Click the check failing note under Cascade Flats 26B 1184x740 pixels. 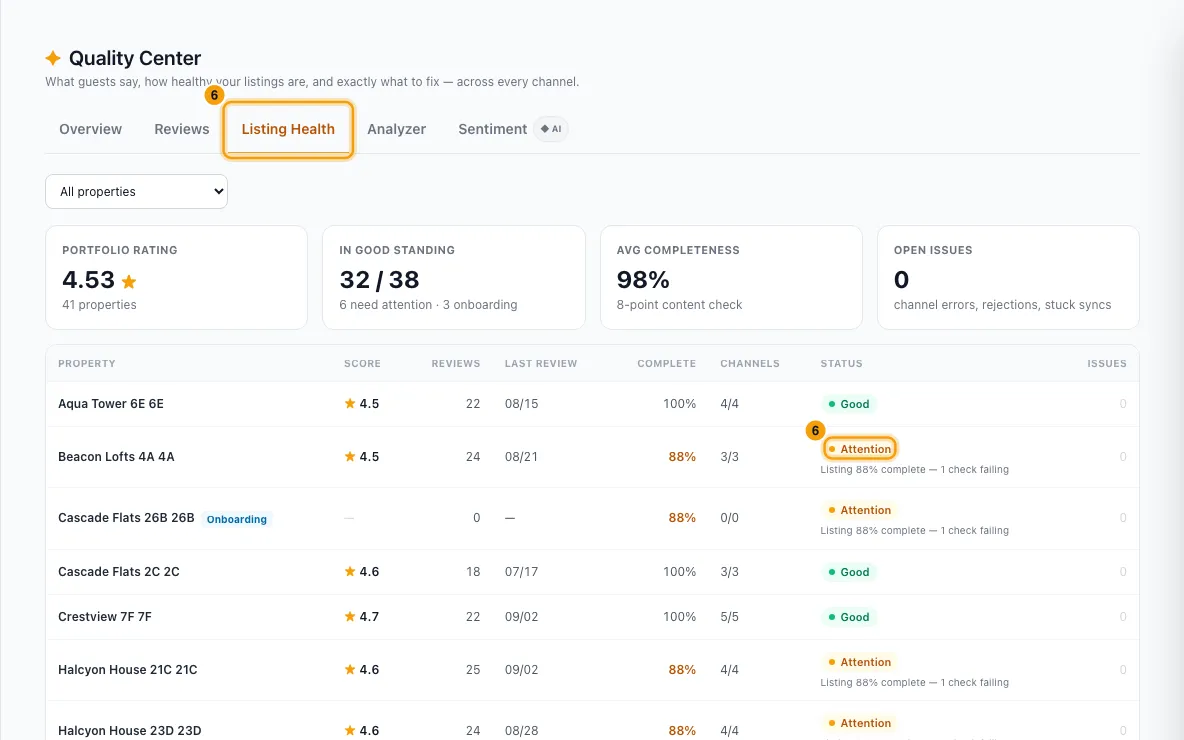click(x=914, y=531)
